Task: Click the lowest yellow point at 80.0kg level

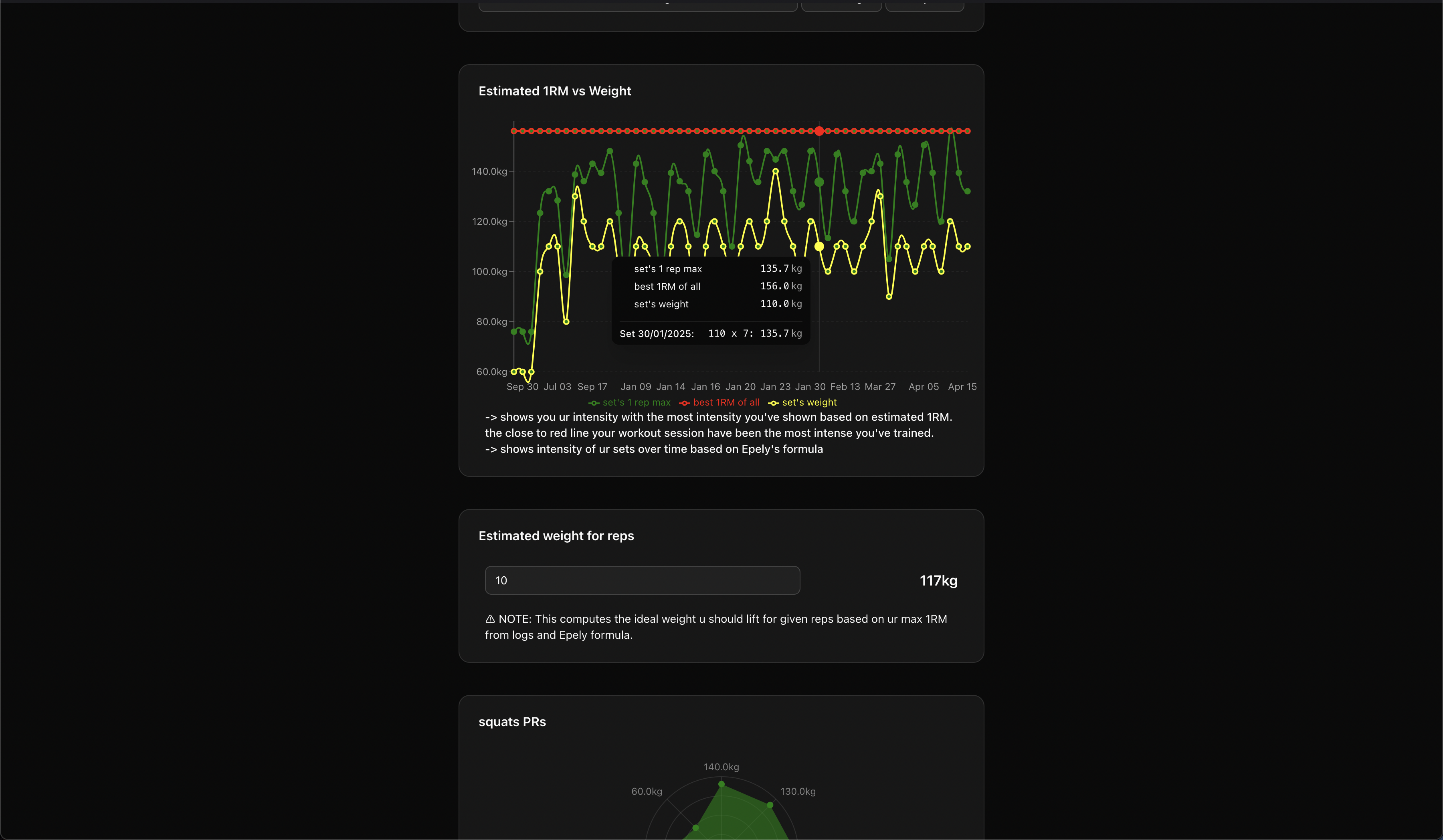Action: coord(566,322)
